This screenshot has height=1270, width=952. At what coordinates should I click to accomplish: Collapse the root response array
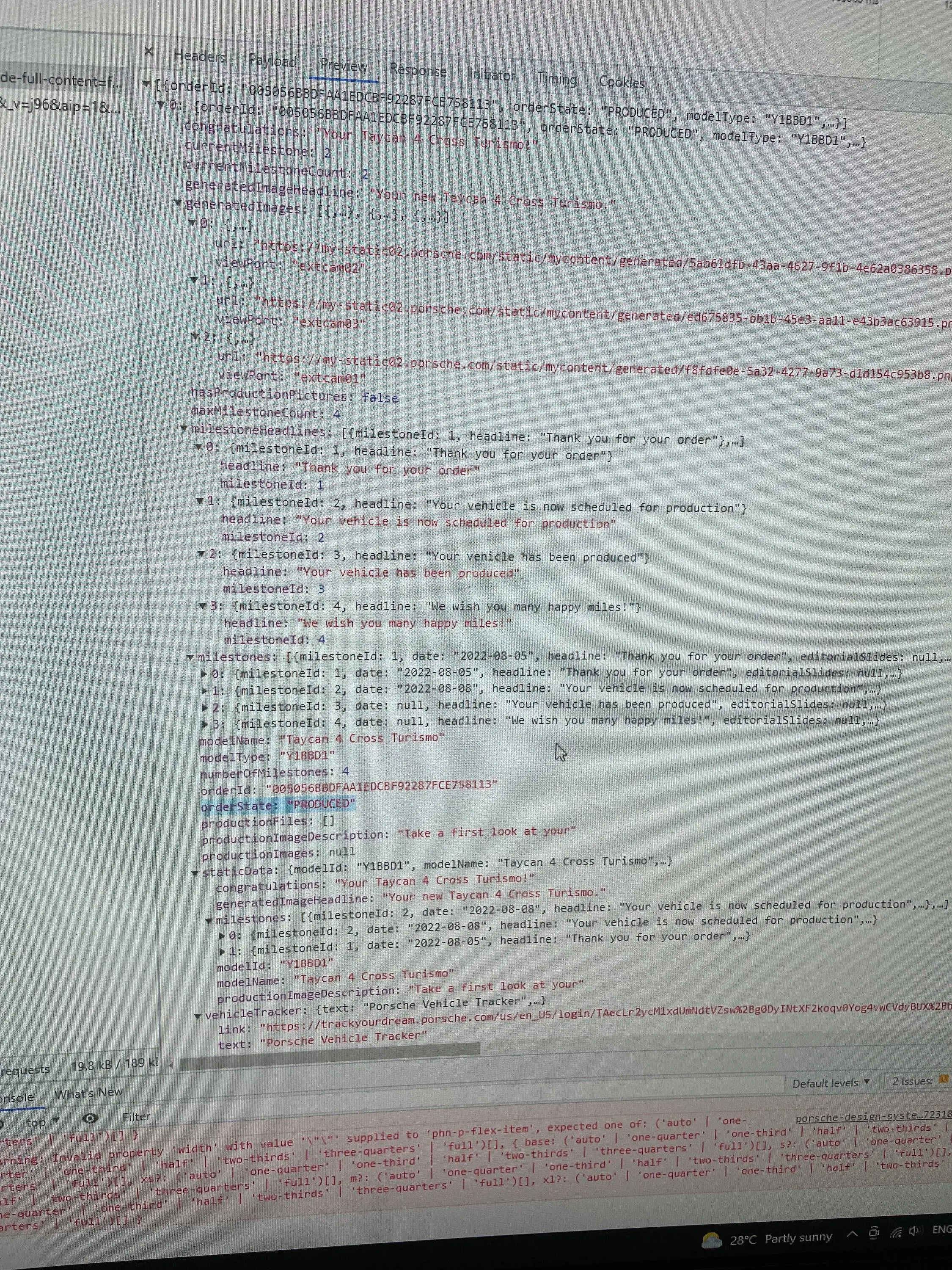[x=146, y=84]
